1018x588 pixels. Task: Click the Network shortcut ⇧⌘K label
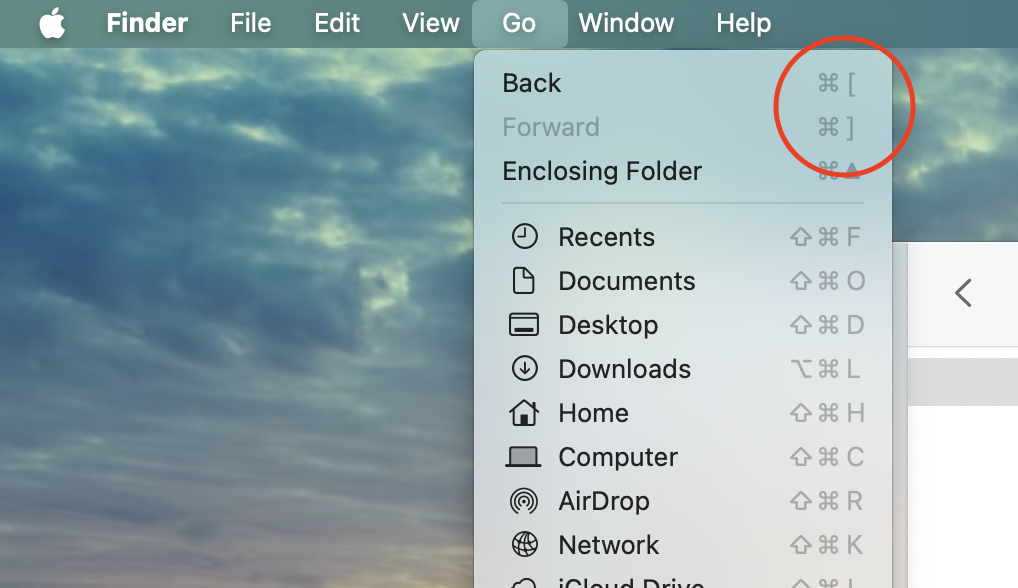click(x=826, y=545)
